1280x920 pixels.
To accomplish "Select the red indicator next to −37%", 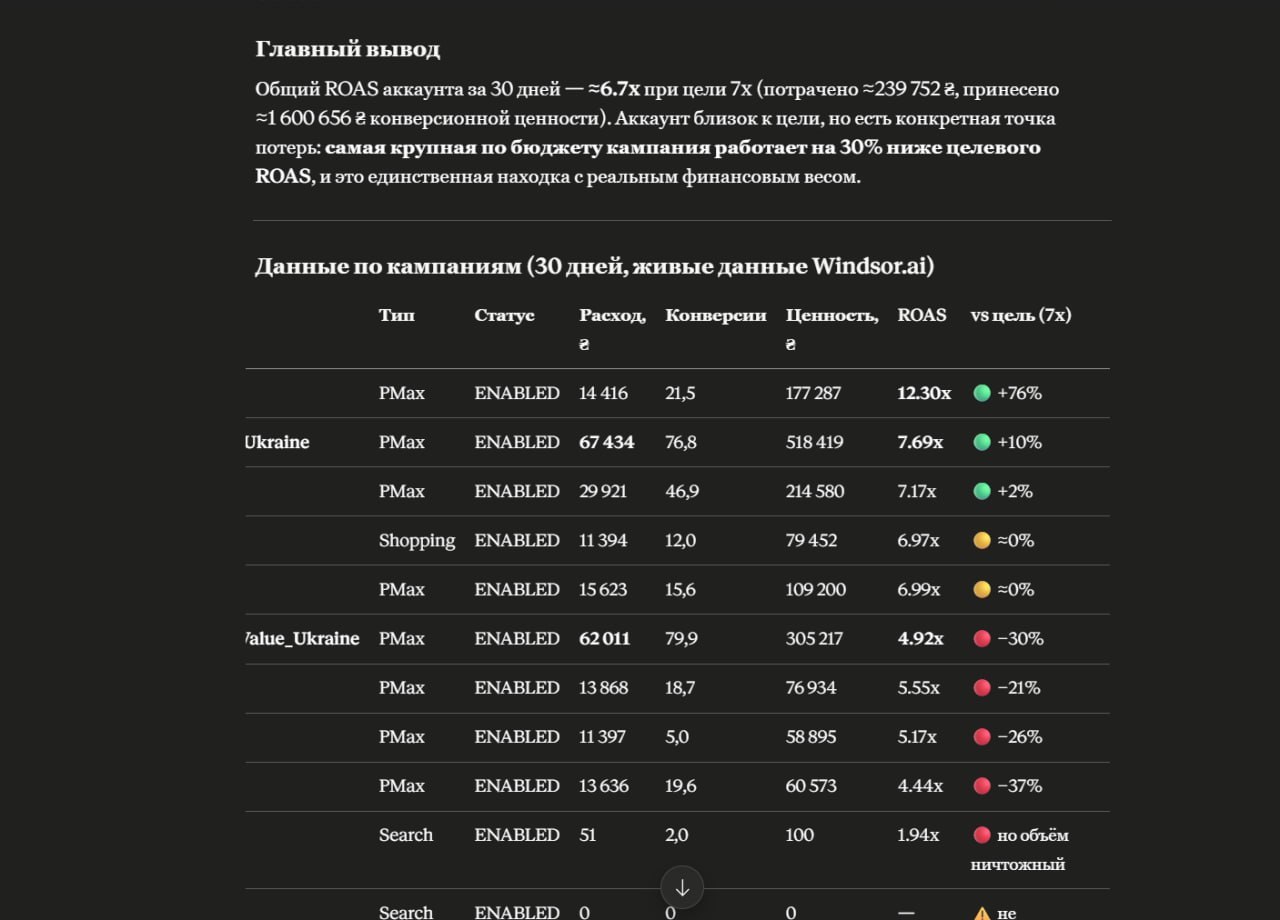I will click(x=982, y=786).
